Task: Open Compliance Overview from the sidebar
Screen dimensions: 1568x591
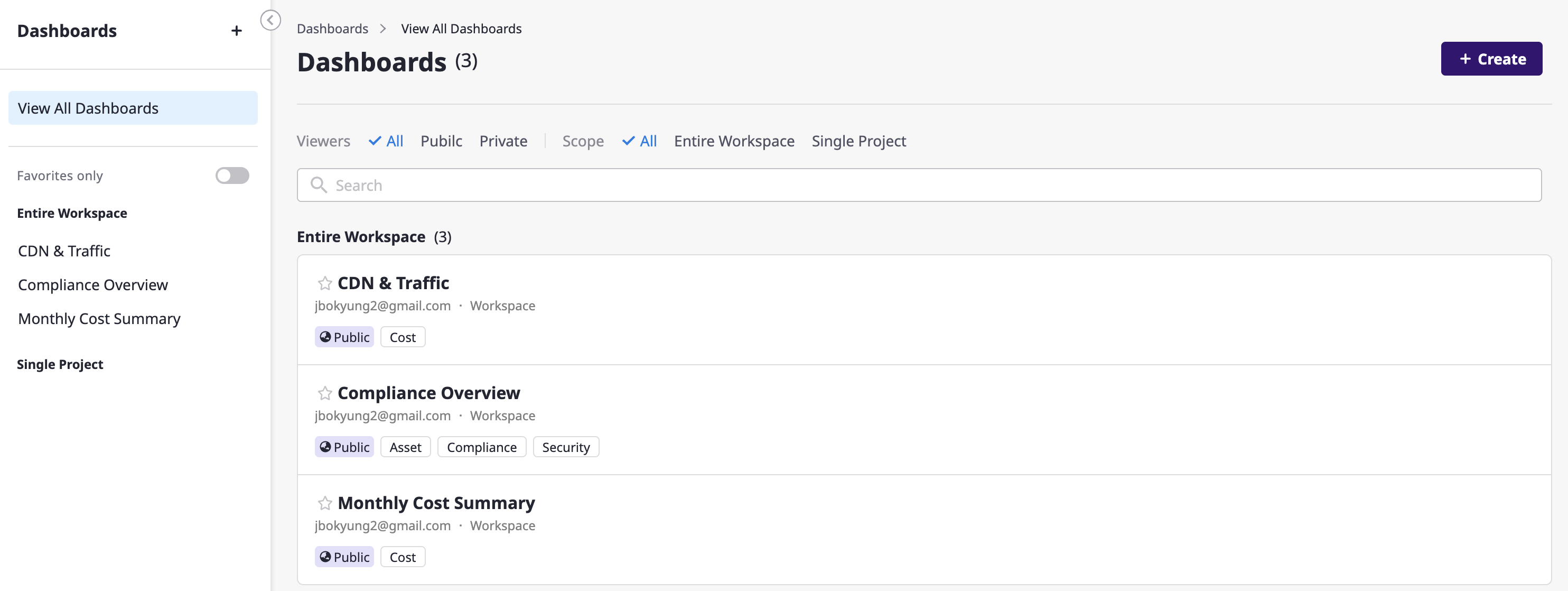Action: 92,284
